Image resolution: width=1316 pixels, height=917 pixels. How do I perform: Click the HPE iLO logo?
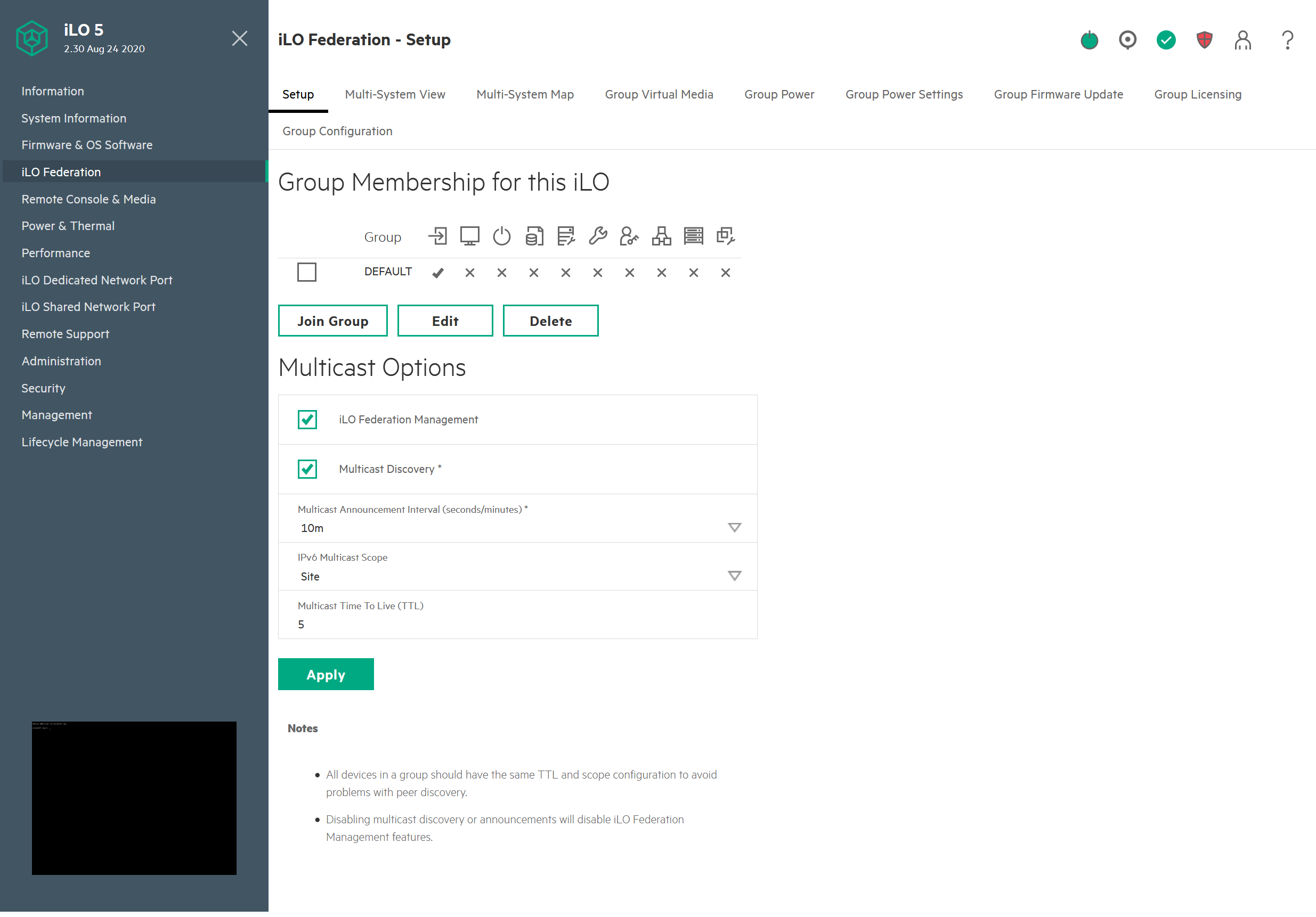[x=31, y=38]
